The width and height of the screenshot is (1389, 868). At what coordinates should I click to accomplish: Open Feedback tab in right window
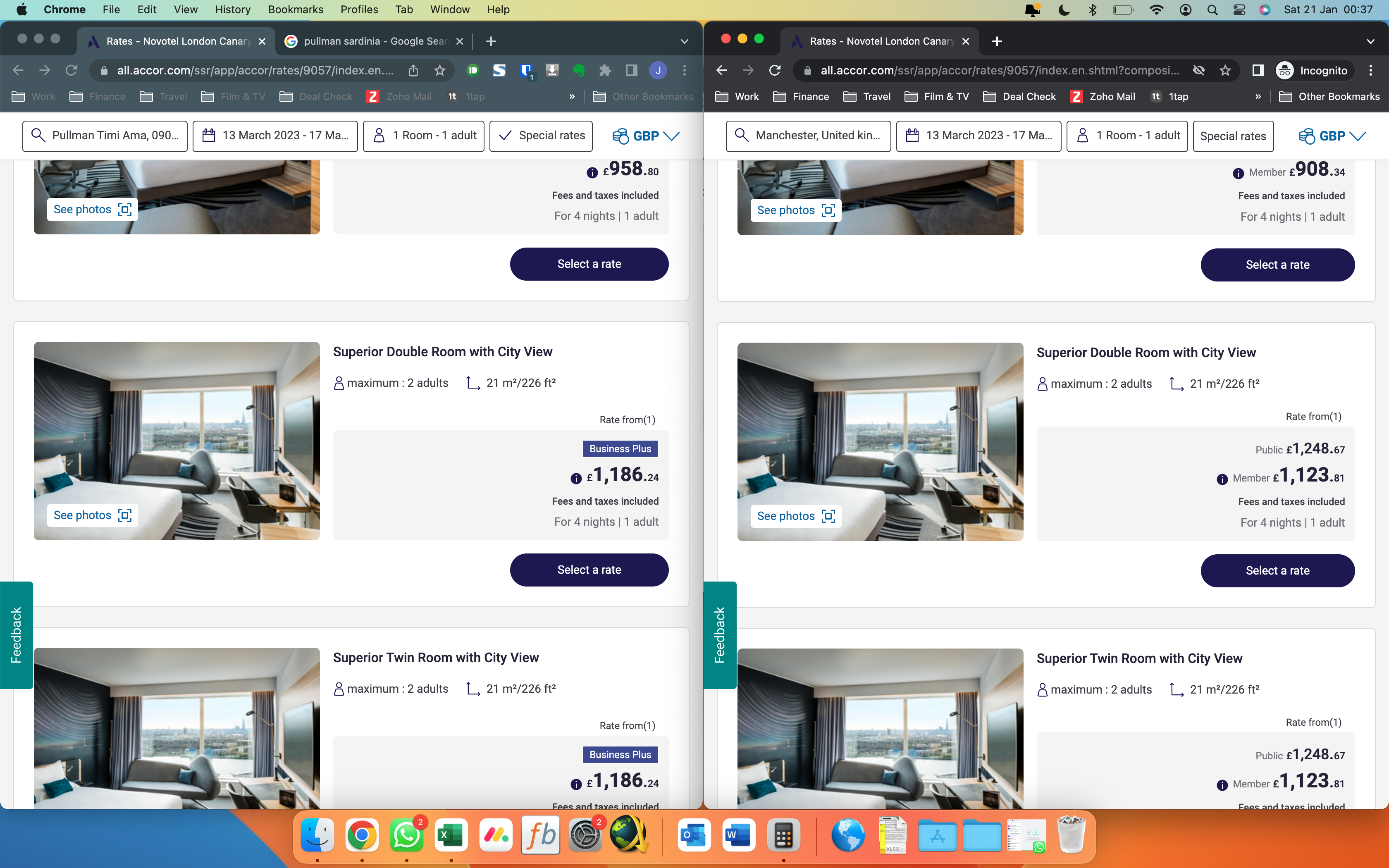pyautogui.click(x=720, y=635)
